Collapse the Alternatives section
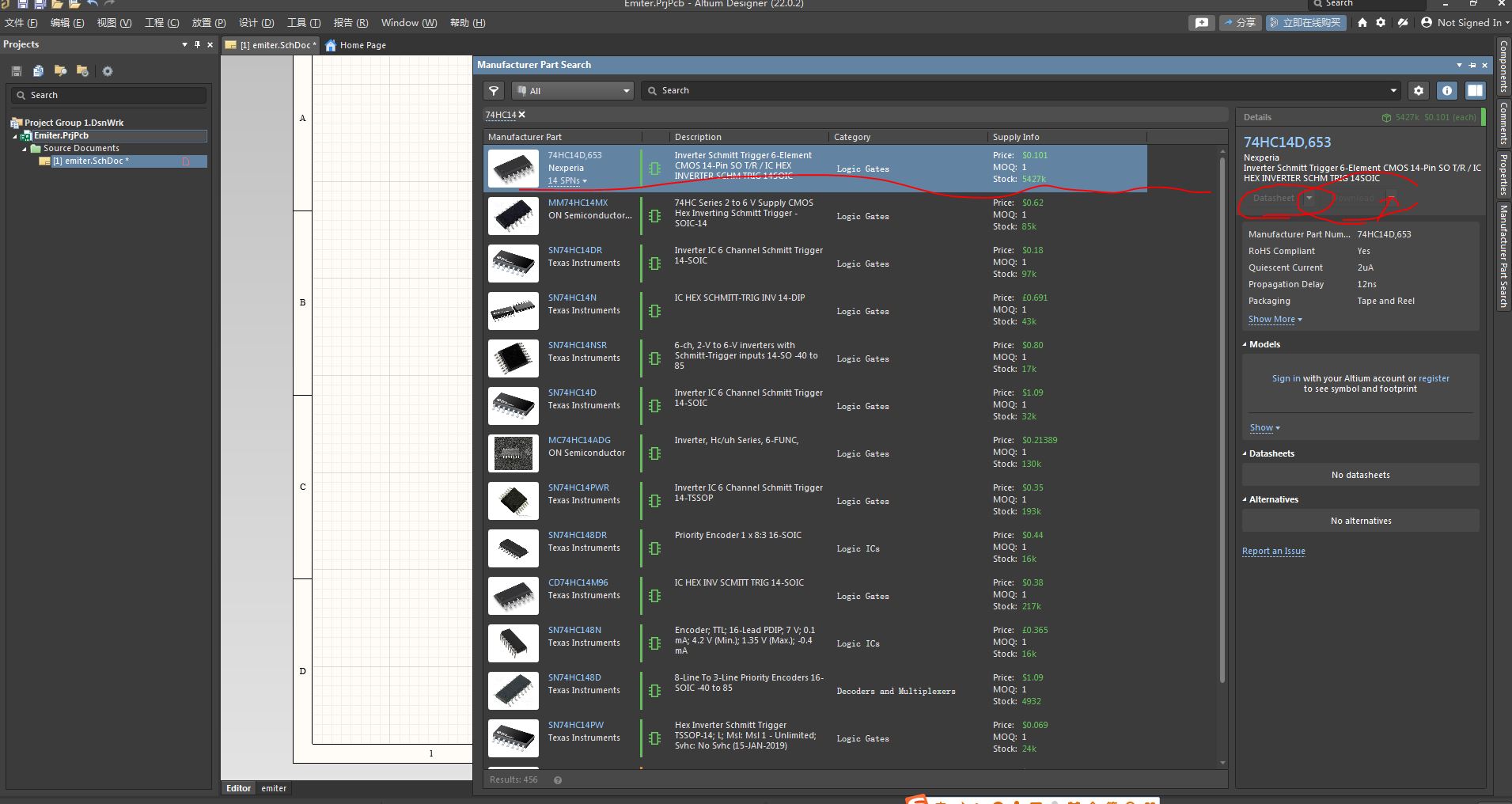 point(1245,499)
